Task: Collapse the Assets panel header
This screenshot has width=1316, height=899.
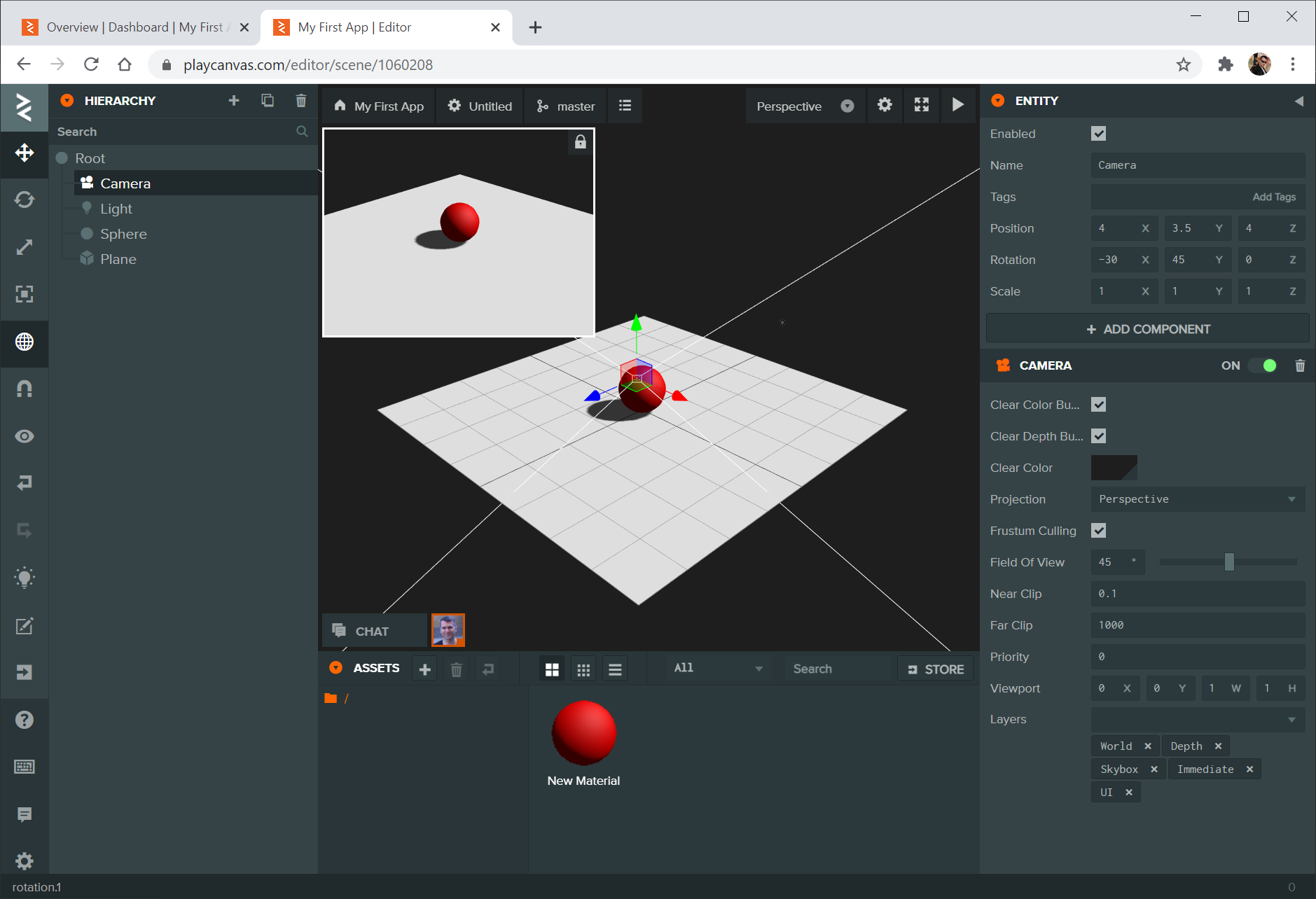Action: click(x=335, y=668)
